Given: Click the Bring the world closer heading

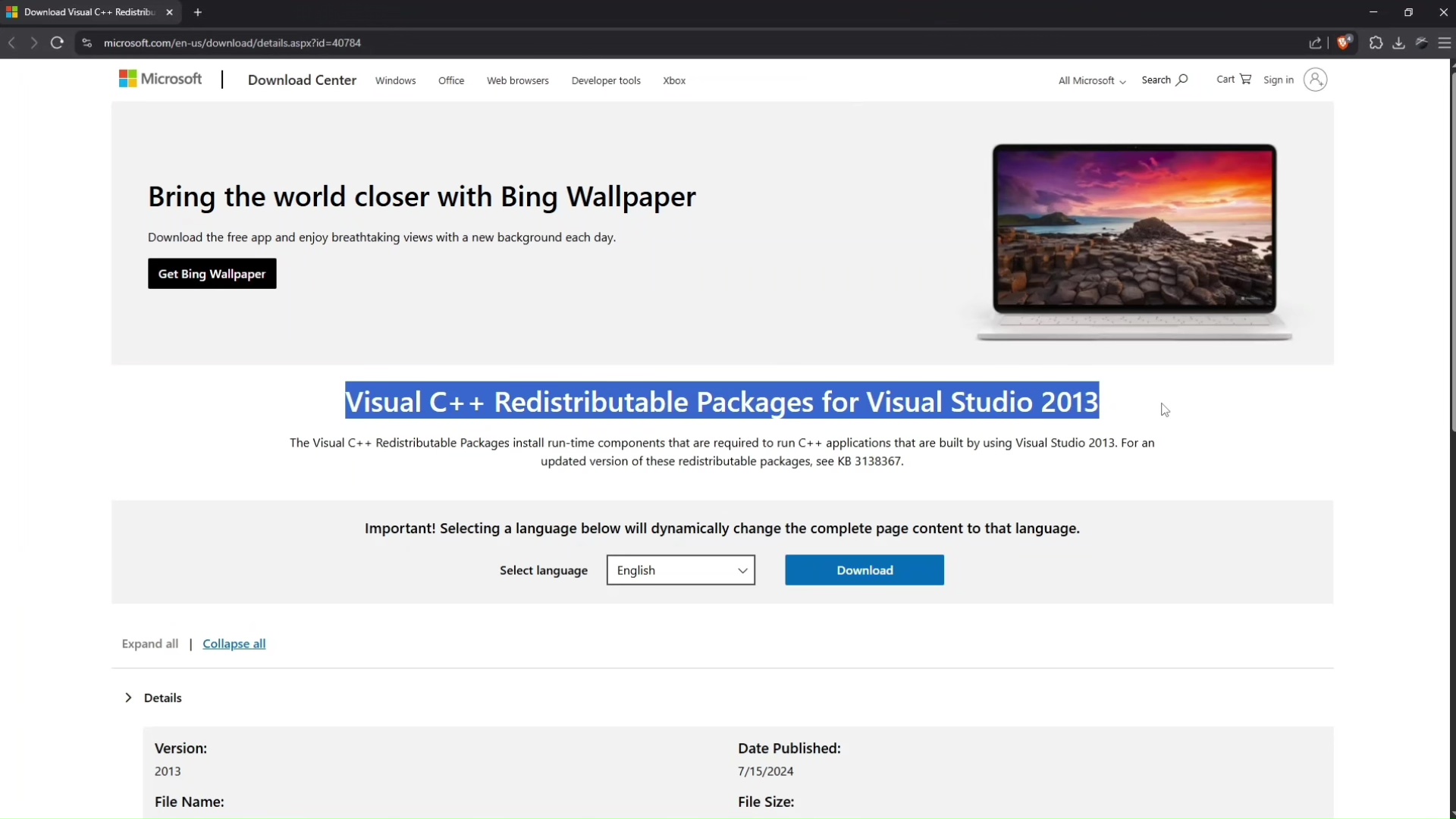Looking at the screenshot, I should (x=422, y=196).
